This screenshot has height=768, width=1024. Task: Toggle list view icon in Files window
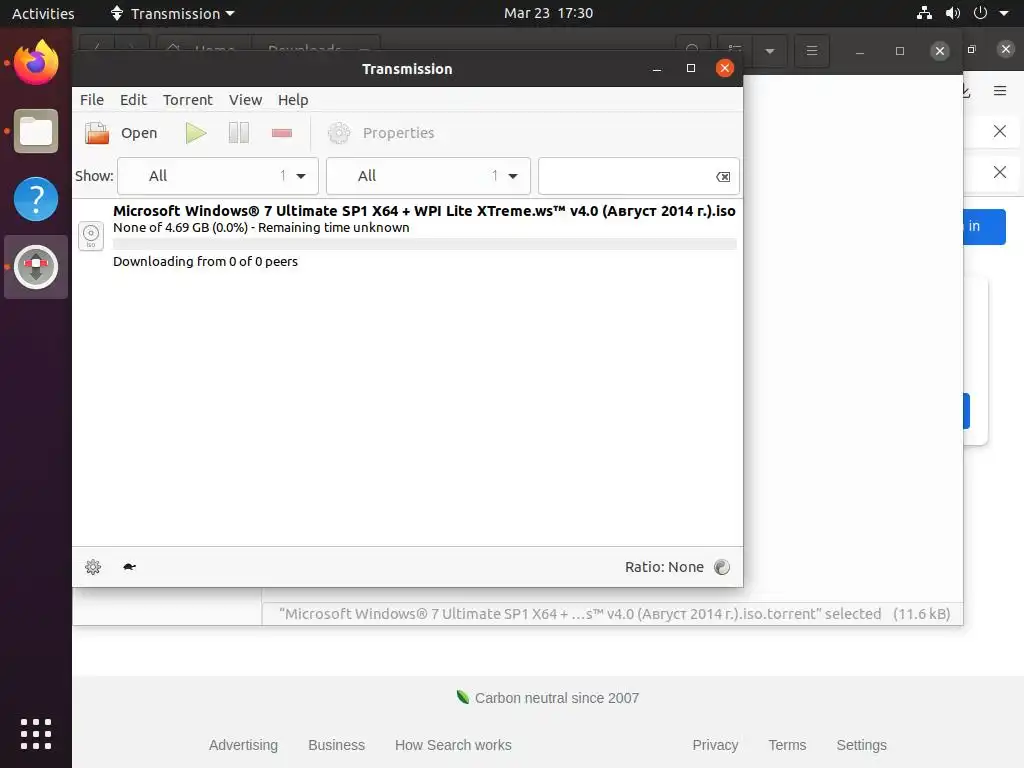coord(735,49)
